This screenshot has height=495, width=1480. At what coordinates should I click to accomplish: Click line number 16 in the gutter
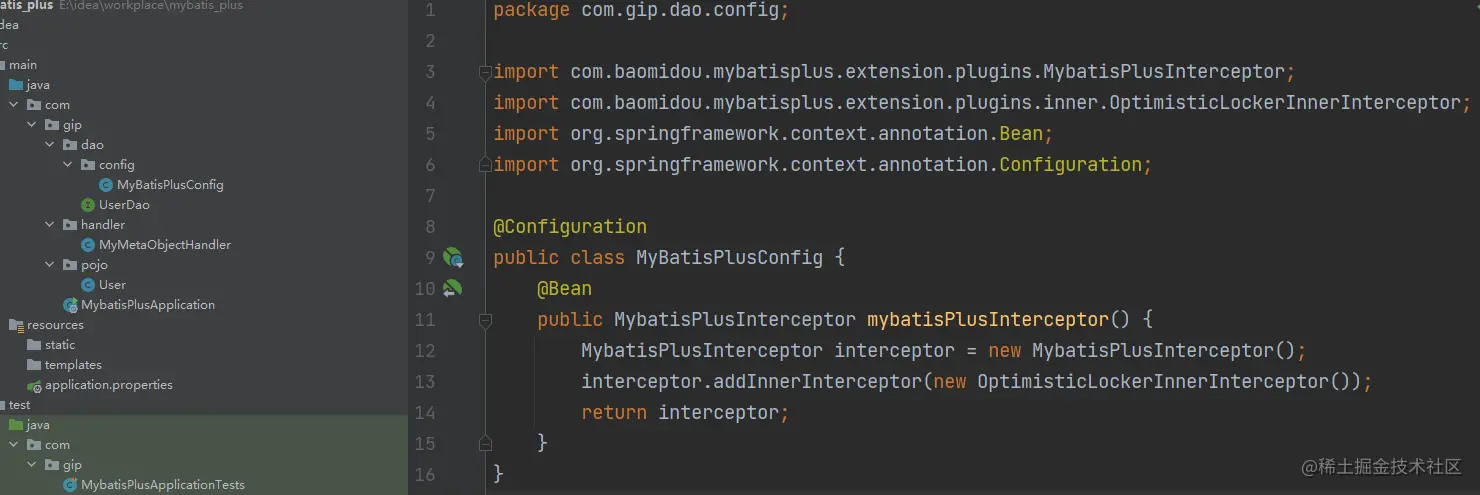point(424,474)
